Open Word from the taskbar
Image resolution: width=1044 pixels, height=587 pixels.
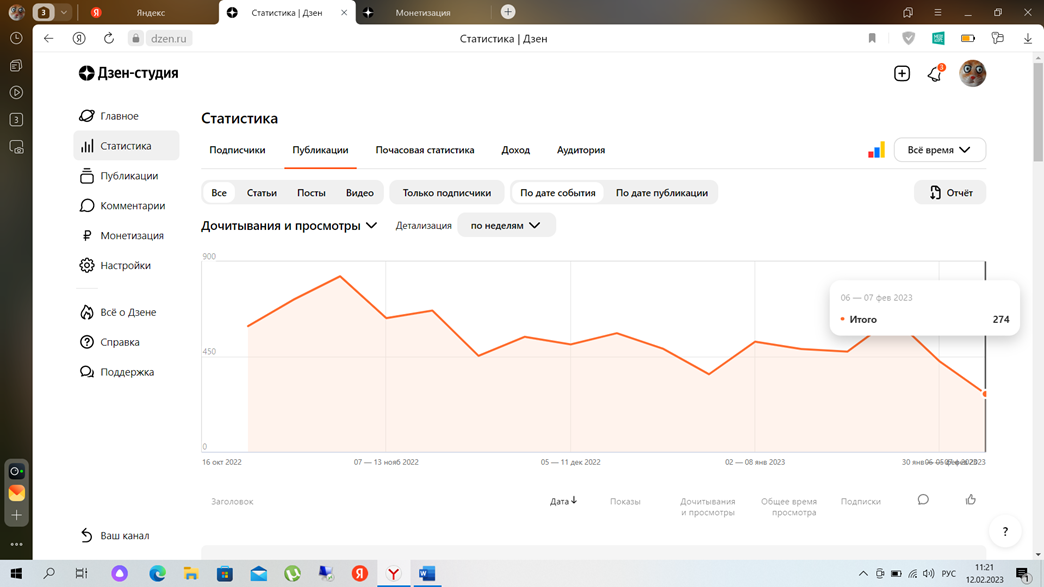tap(427, 573)
